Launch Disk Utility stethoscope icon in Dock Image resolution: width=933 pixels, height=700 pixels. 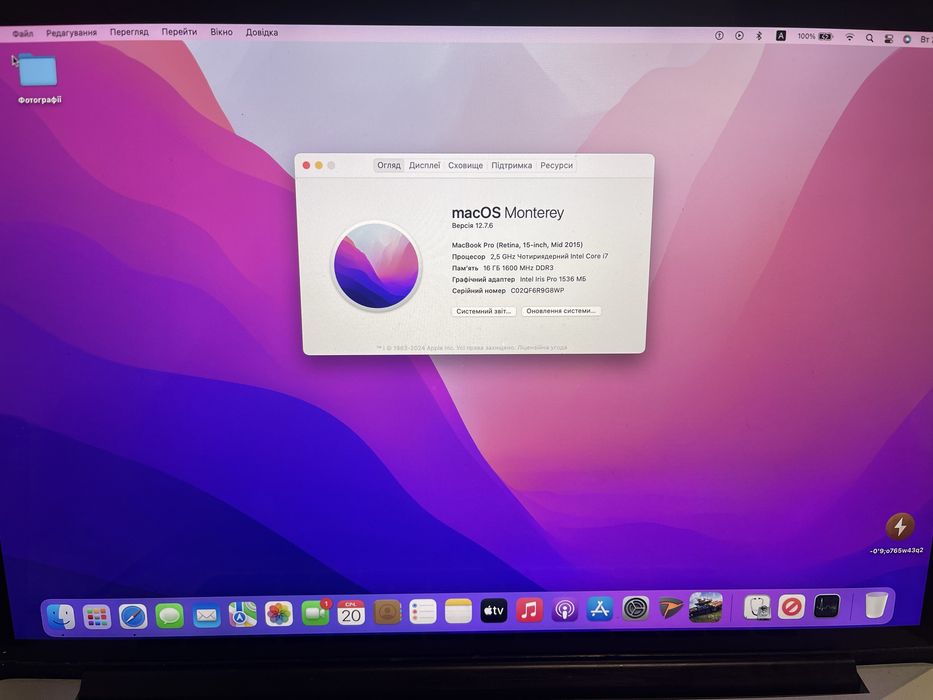[x=757, y=607]
